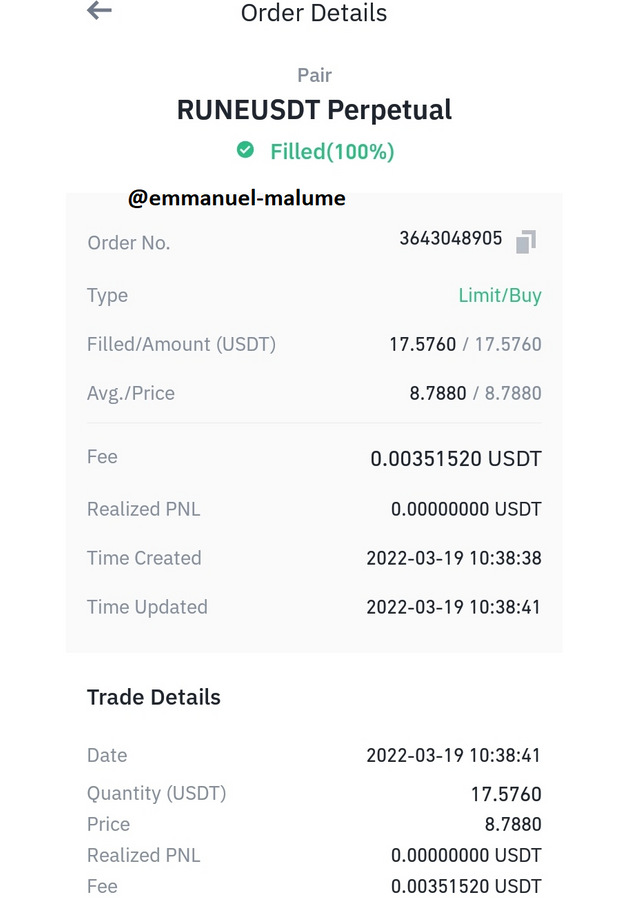Click the Filled(100%) status text
This screenshot has height=910, width=640.
pyautogui.click(x=332, y=151)
